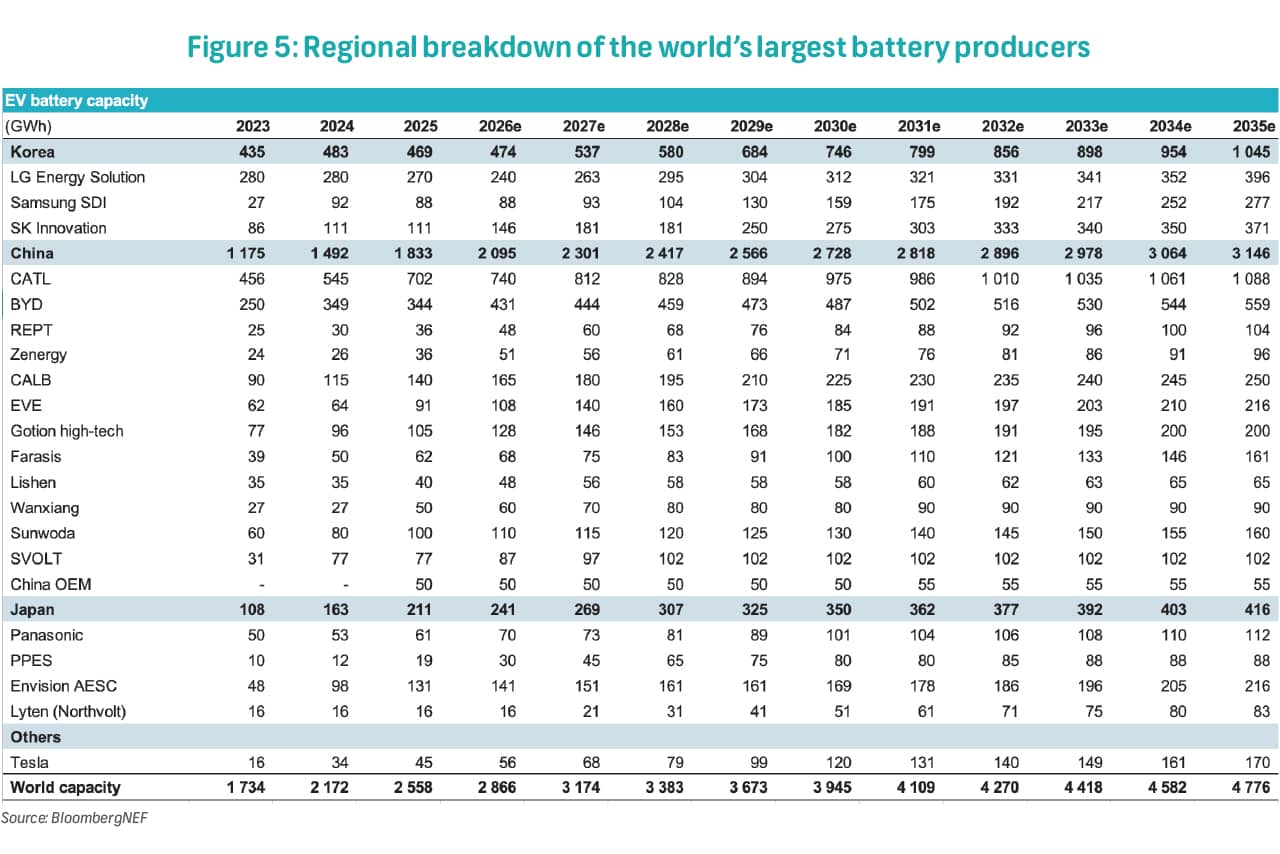Screen dimensions: 1280x854
Task: Click the 2030e column header
Action: (x=836, y=126)
